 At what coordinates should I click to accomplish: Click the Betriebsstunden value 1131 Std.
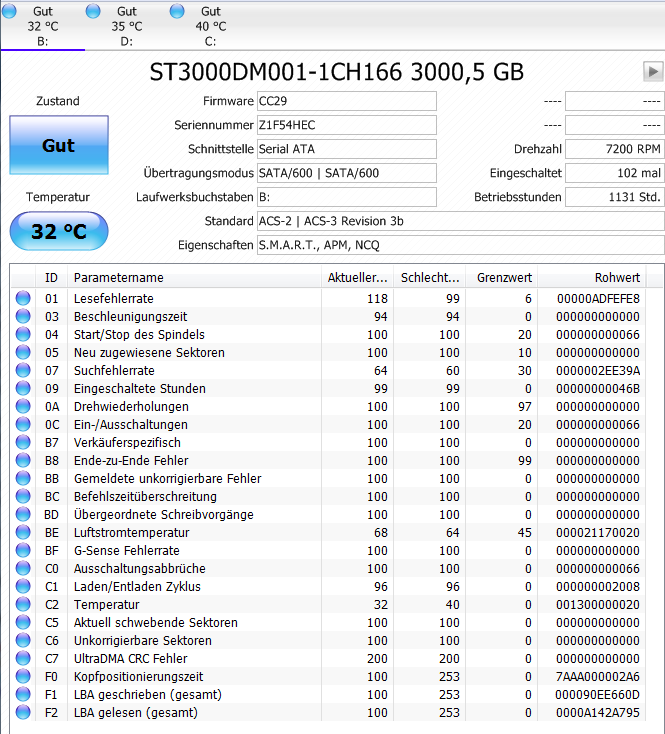[x=614, y=197]
